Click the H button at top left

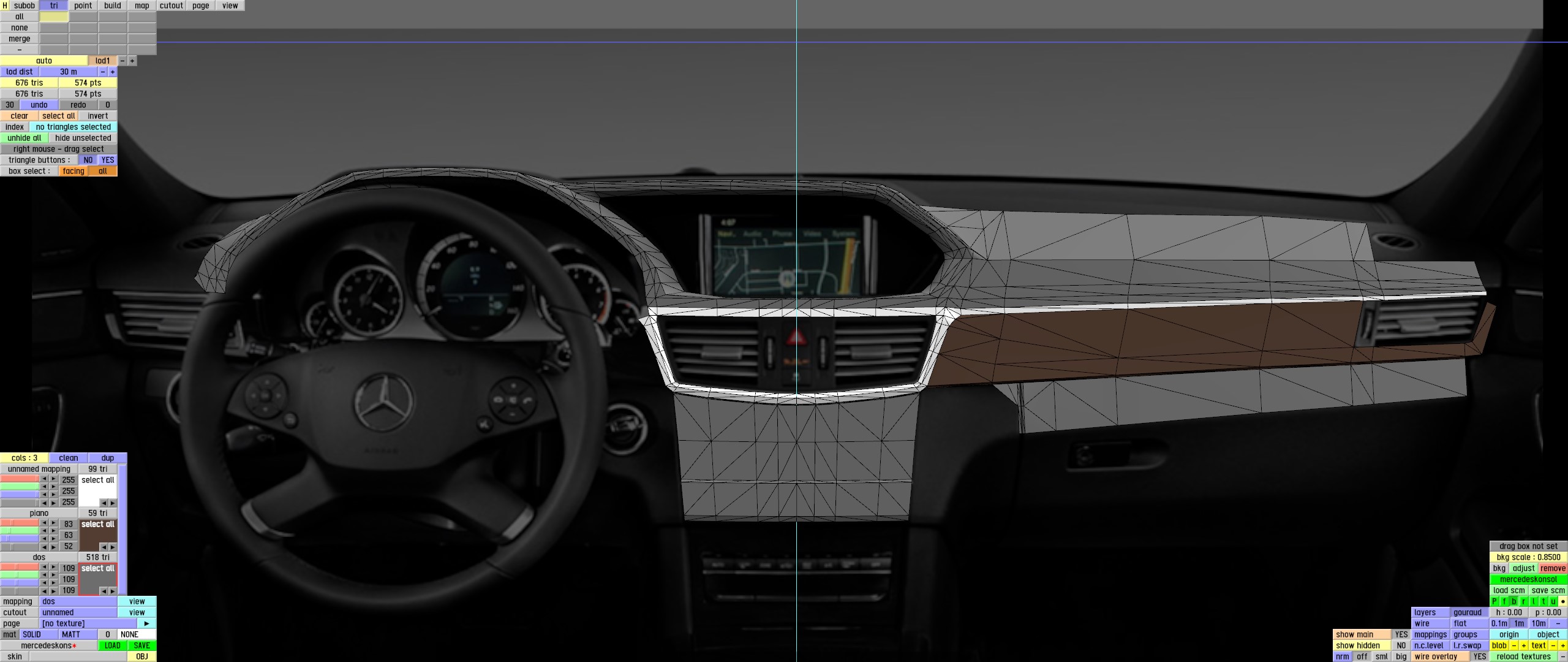[5, 6]
